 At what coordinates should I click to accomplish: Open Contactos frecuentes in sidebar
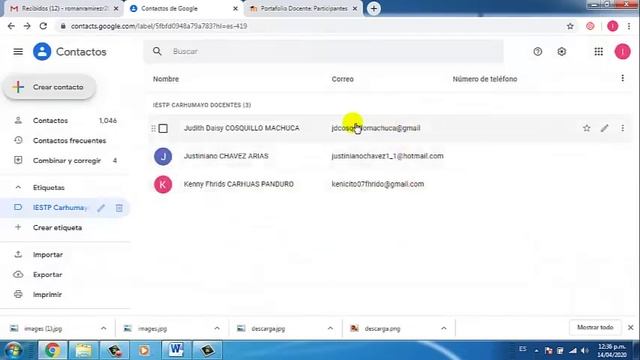[x=65, y=140]
